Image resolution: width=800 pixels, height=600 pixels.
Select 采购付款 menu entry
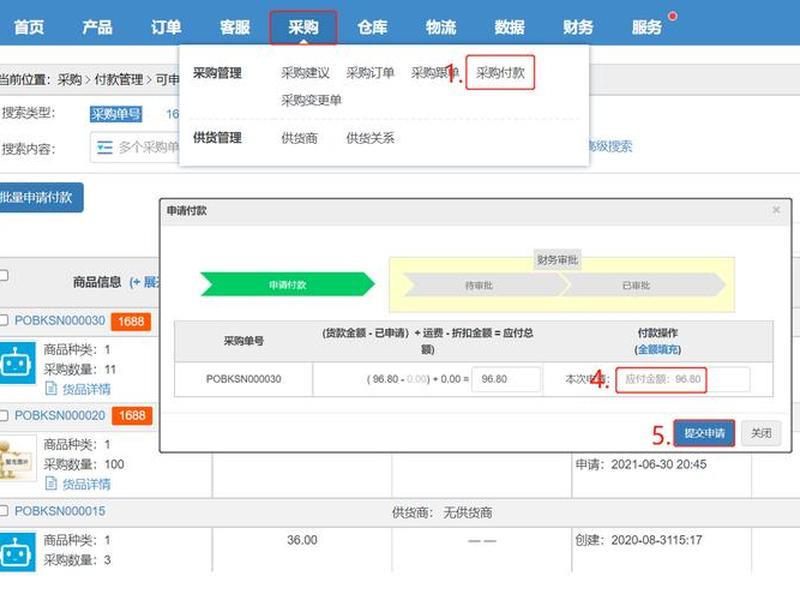(500, 73)
